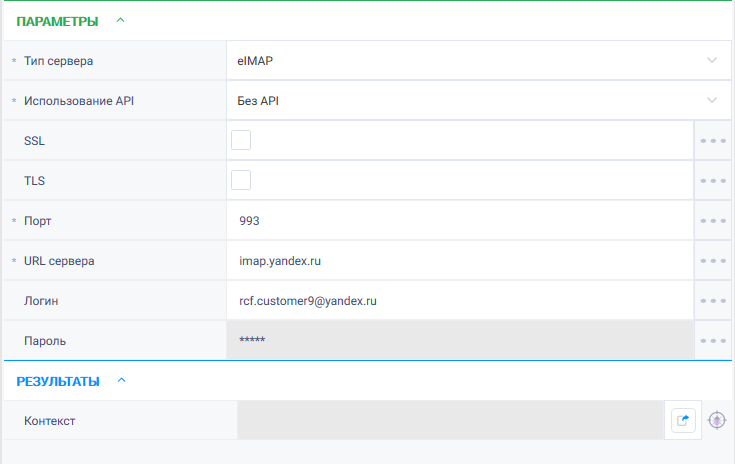Click the export icon beside Контекст field
The image size is (735, 464).
pos(683,420)
